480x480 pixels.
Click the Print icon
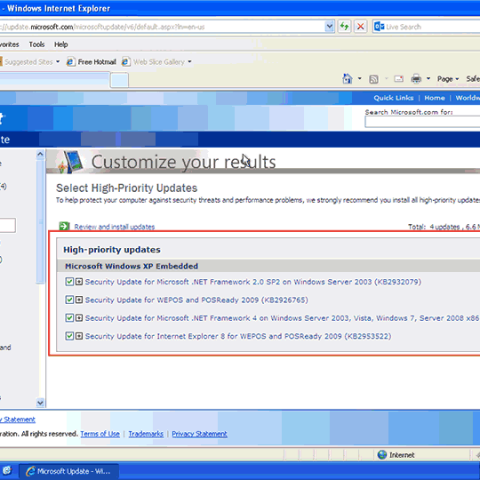click(x=416, y=79)
